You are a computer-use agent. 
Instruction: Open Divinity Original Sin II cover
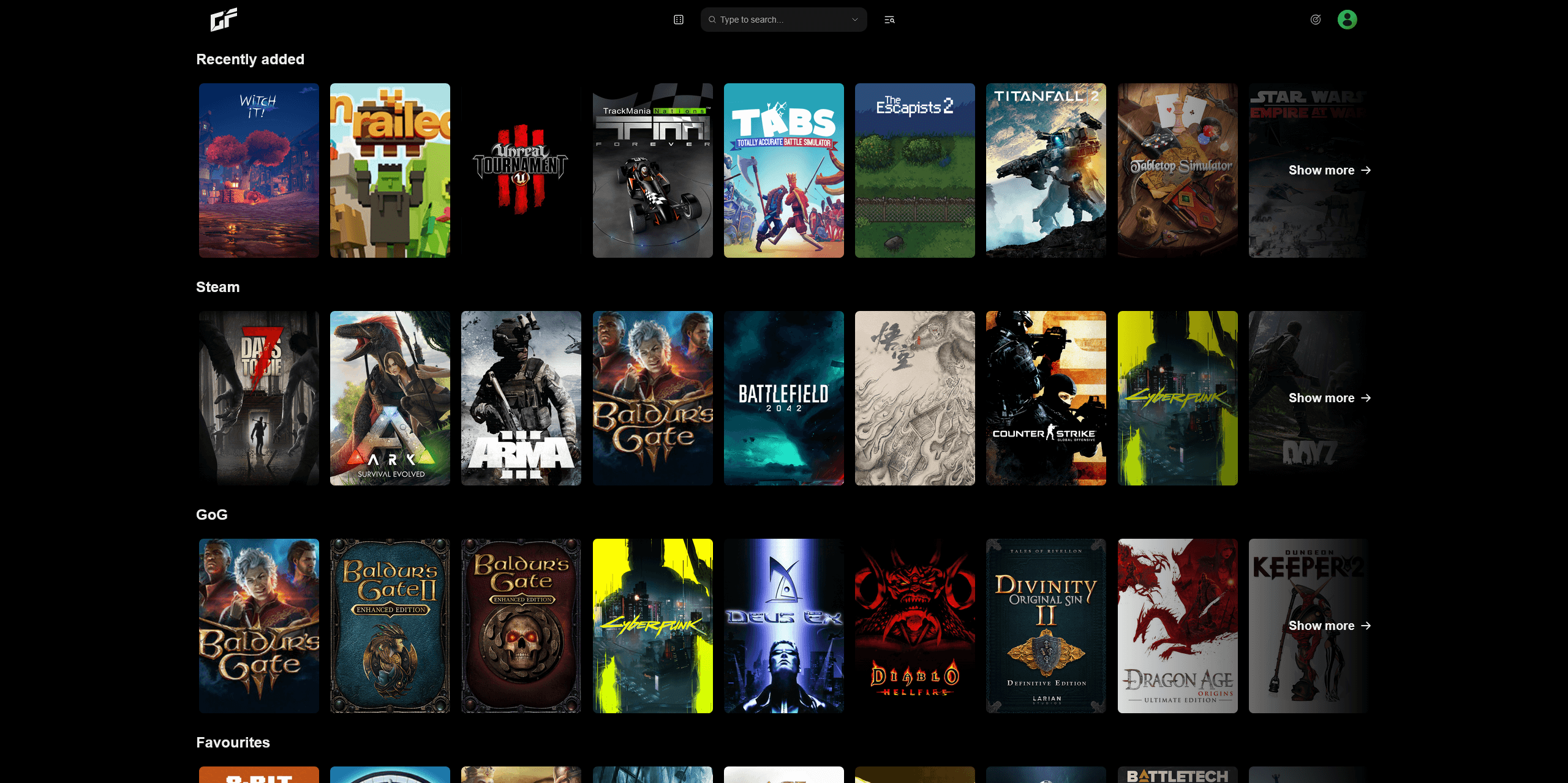click(1046, 626)
